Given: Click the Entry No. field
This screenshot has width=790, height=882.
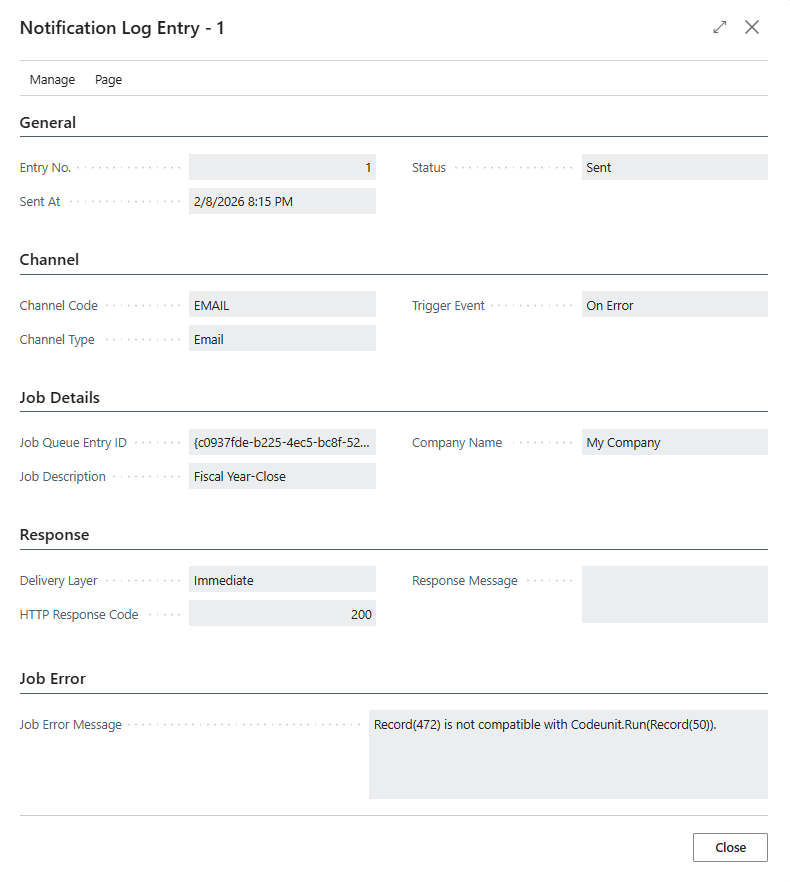Looking at the screenshot, I should coord(282,168).
